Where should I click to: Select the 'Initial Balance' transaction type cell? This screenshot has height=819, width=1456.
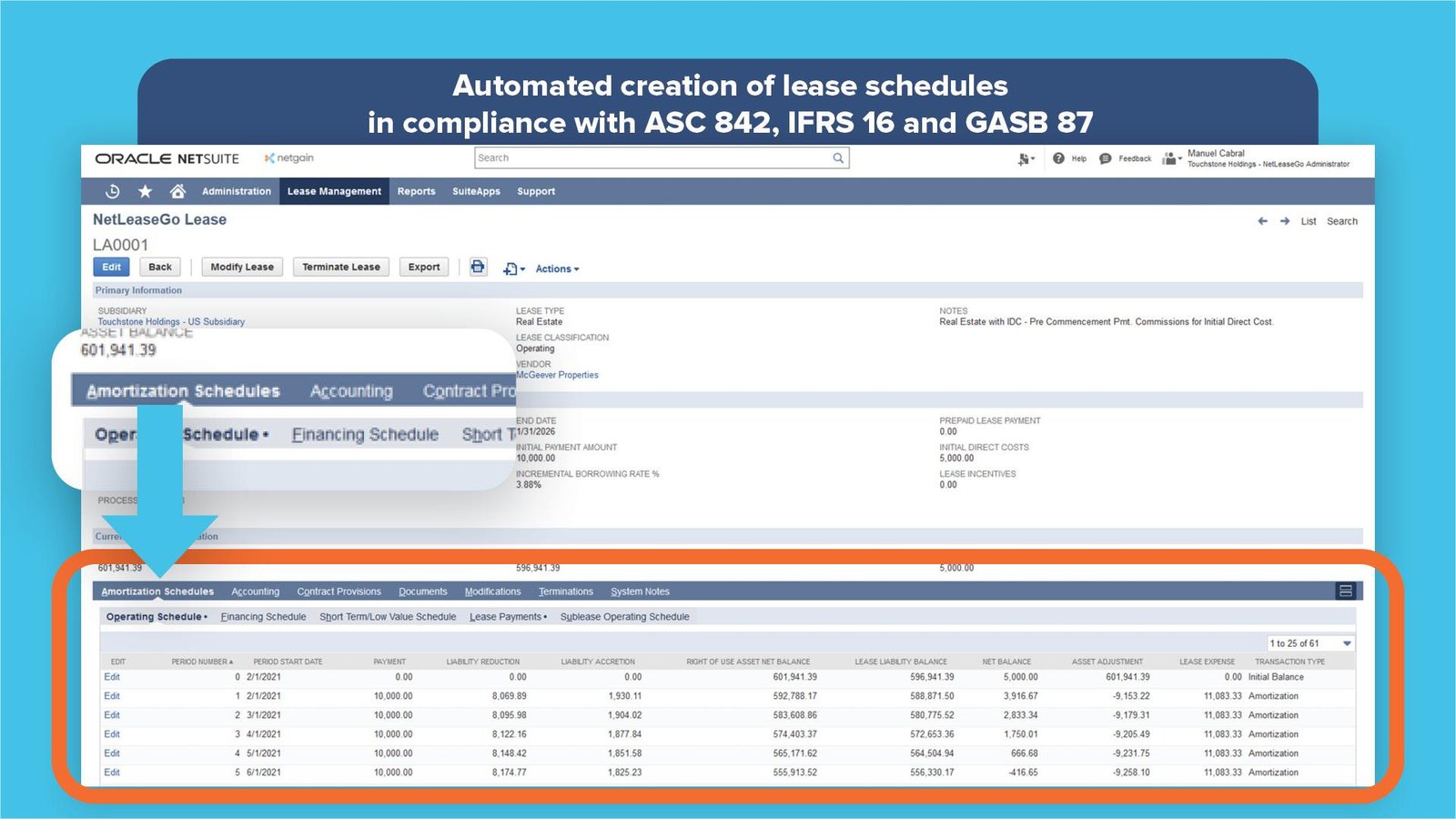coord(1276,677)
